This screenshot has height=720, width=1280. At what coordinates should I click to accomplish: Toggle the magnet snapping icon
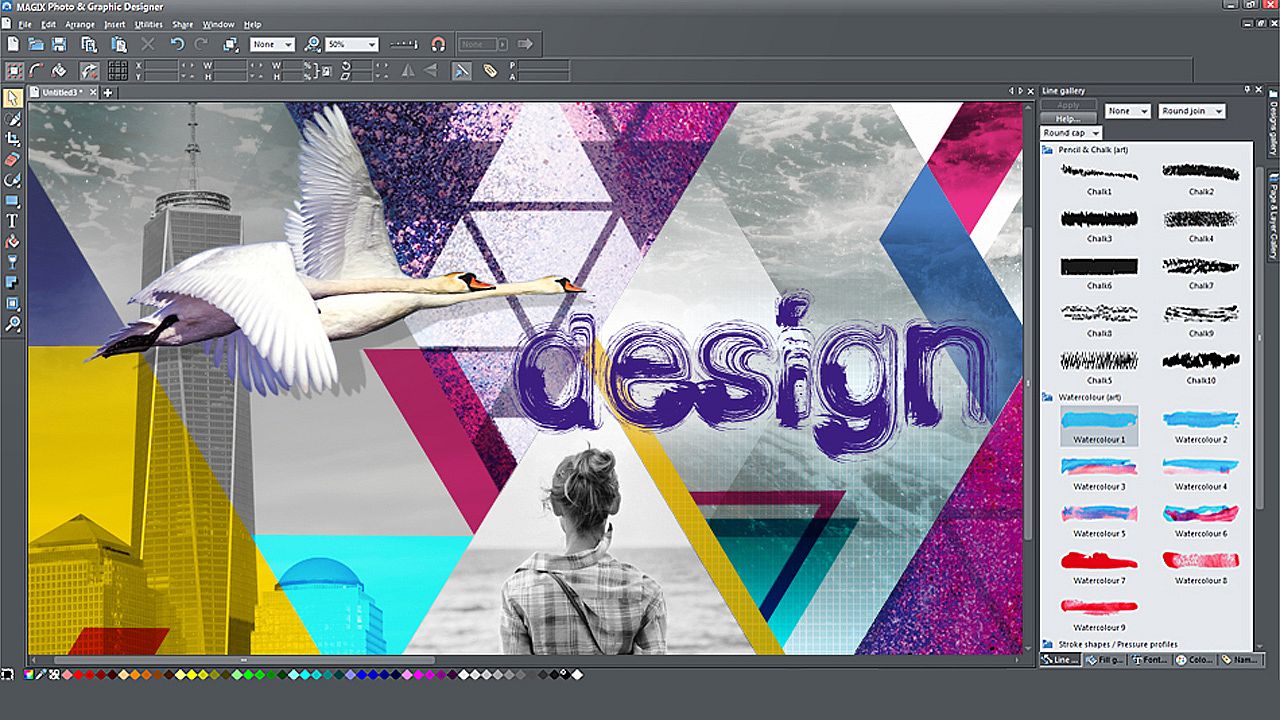[x=437, y=44]
